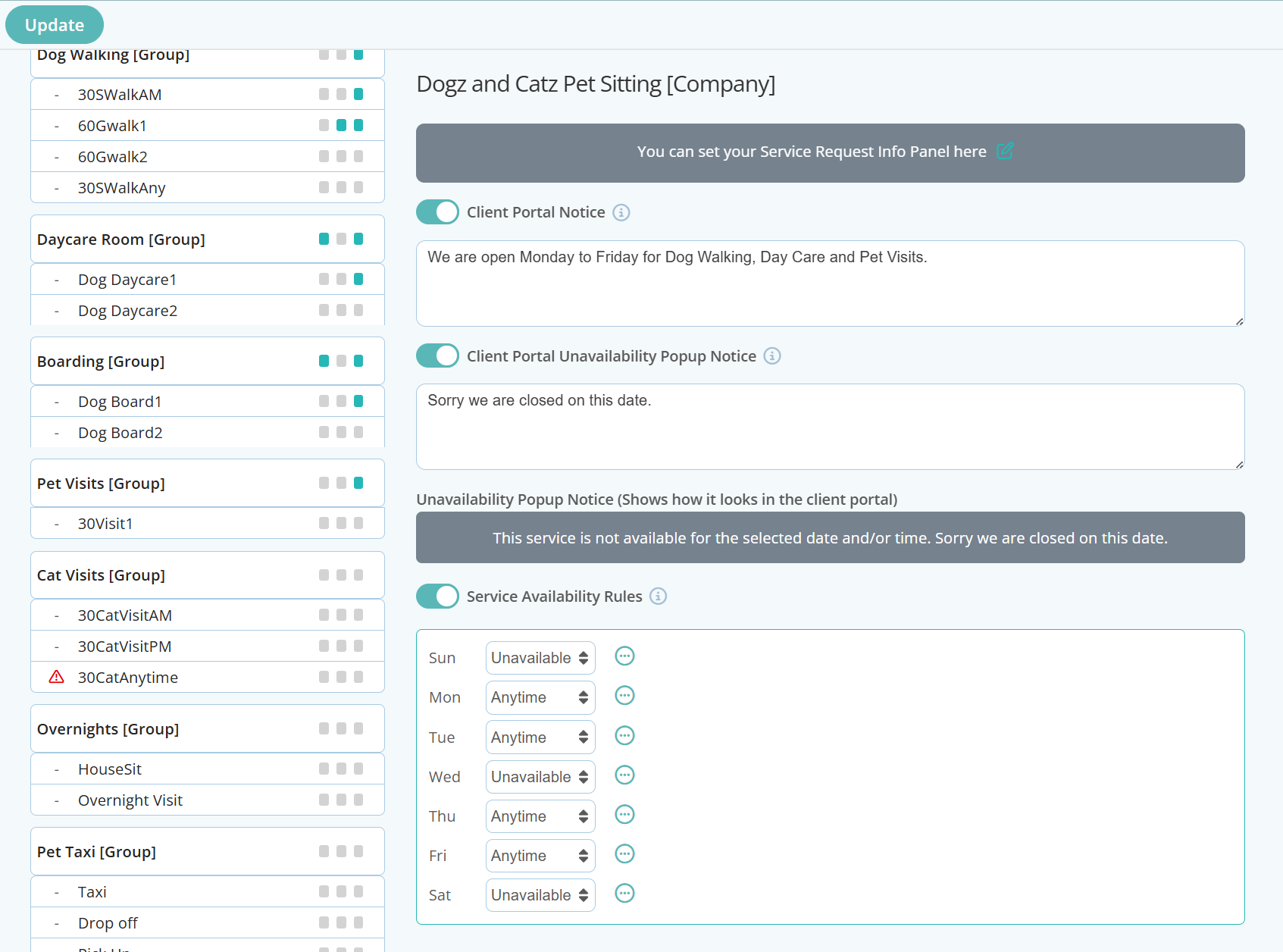Image resolution: width=1283 pixels, height=952 pixels.
Task: Open the Fri availability dropdown
Action: point(540,856)
